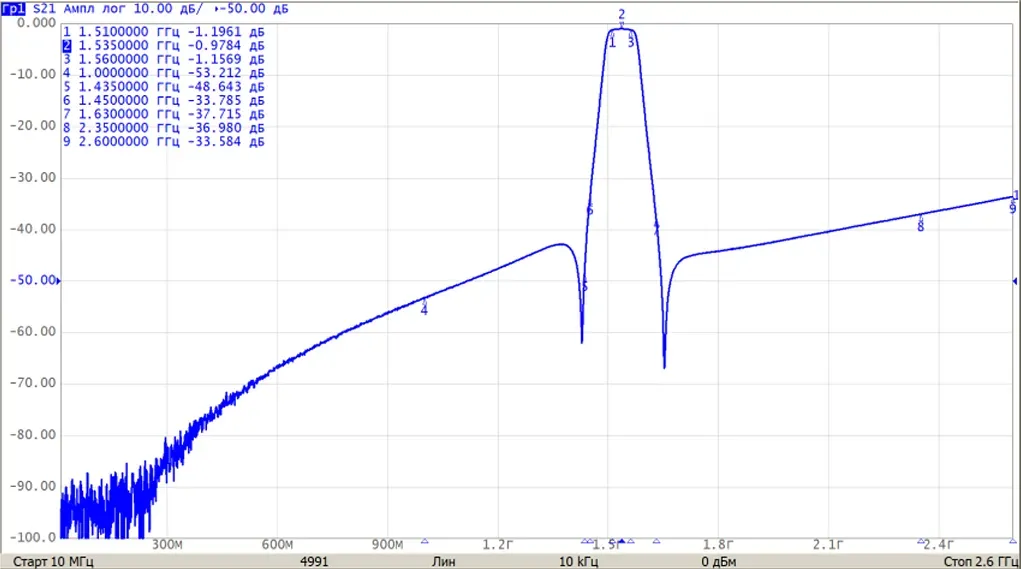This screenshot has width=1021, height=569.
Task: Select marker 9 row reading -33.584 дБ
Action: [163, 141]
